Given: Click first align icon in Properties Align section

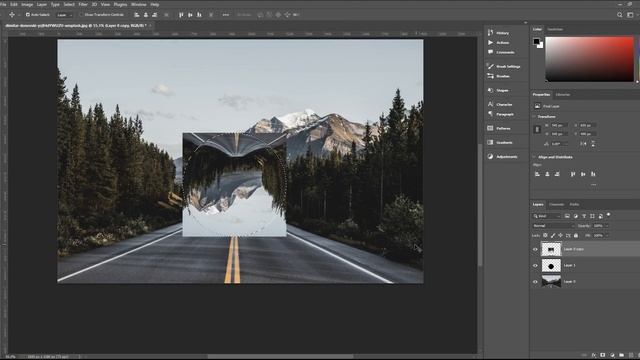Looking at the screenshot, I should pos(538,174).
